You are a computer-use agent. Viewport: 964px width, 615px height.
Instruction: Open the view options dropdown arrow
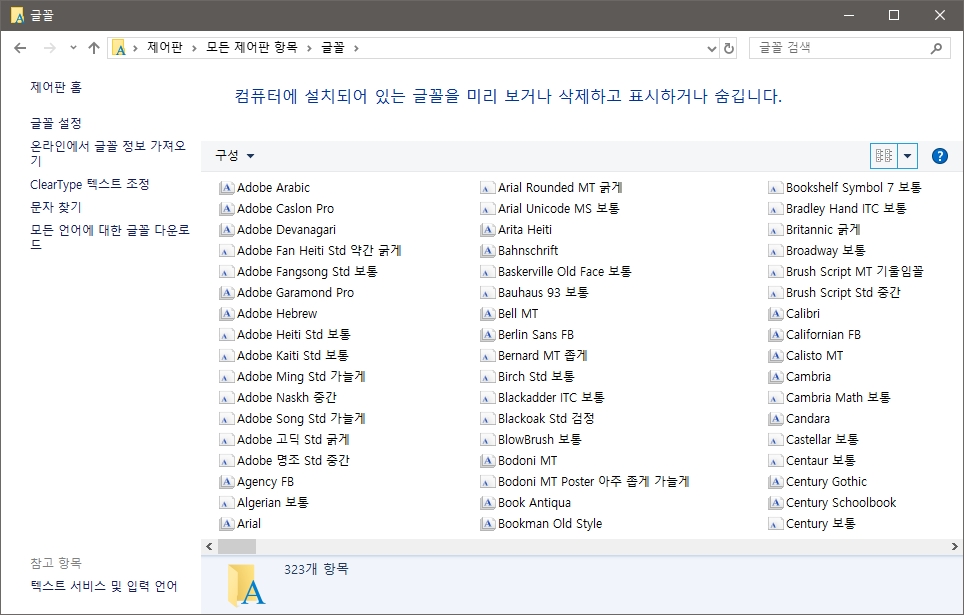907,156
